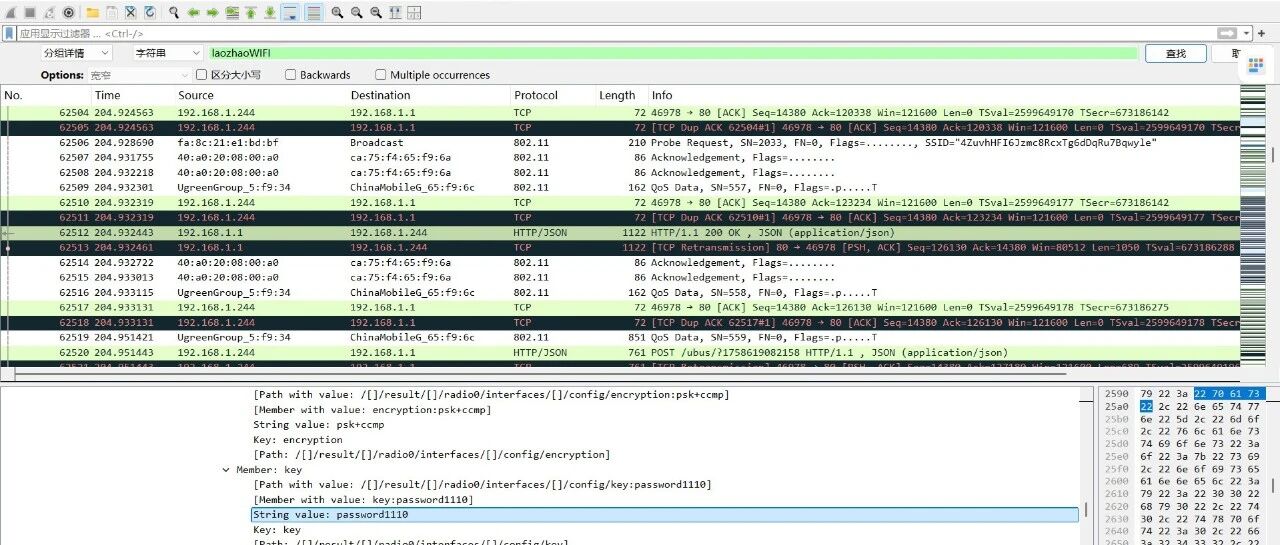Open the 字符串 search type dropdown
Viewport: 1280px width, 545px height.
coord(167,53)
